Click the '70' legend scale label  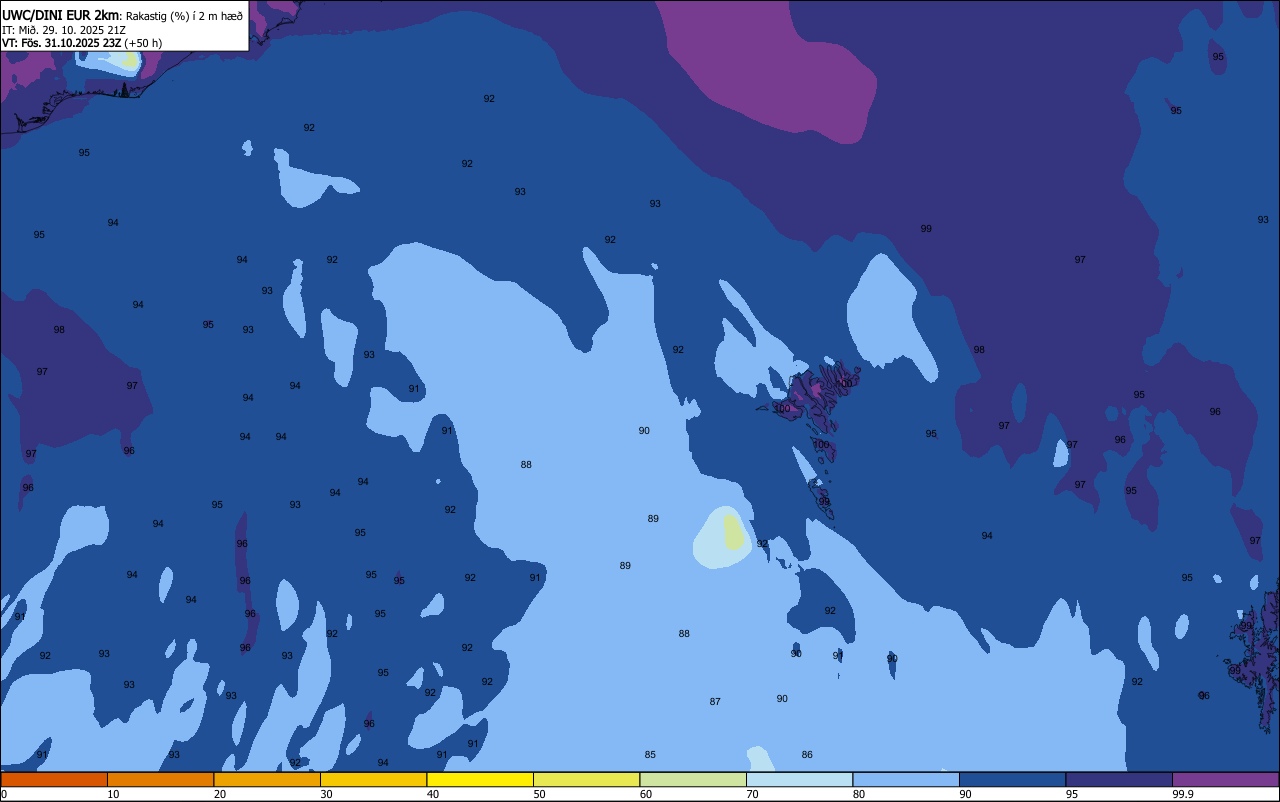pyautogui.click(x=752, y=794)
